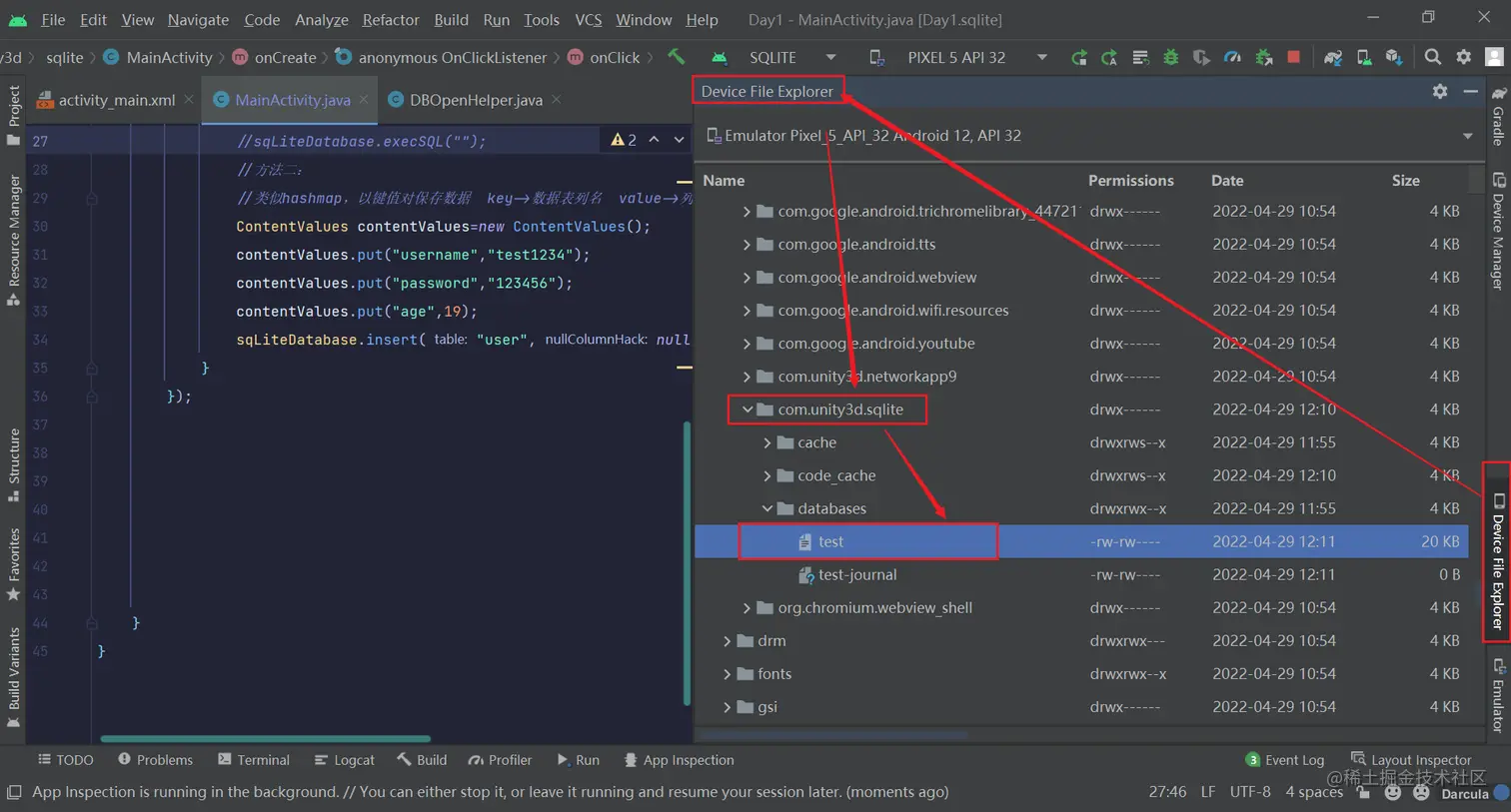Click the Debug bug icon
This screenshot has height=812, width=1511.
click(1171, 58)
